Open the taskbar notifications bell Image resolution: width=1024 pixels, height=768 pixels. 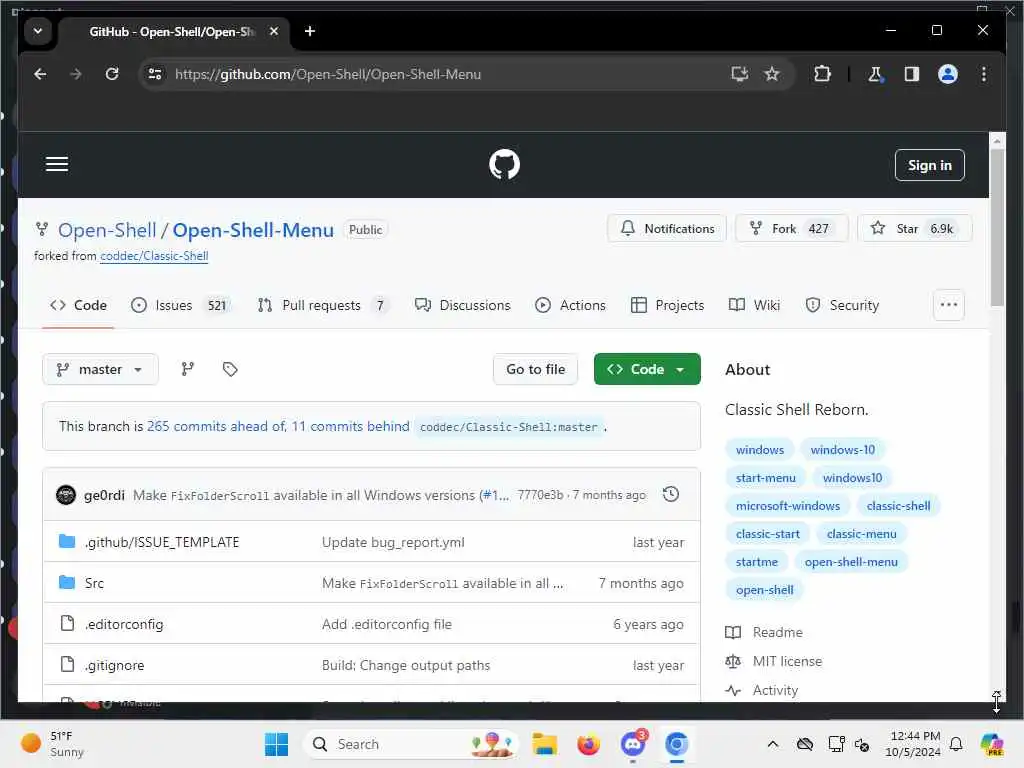(956, 744)
